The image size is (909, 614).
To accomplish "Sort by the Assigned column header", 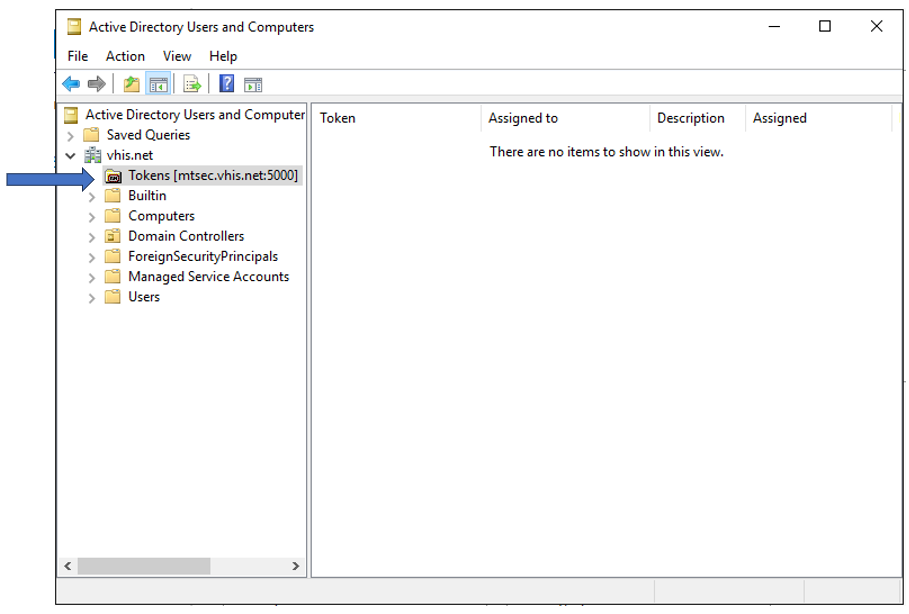I will tap(818, 118).
